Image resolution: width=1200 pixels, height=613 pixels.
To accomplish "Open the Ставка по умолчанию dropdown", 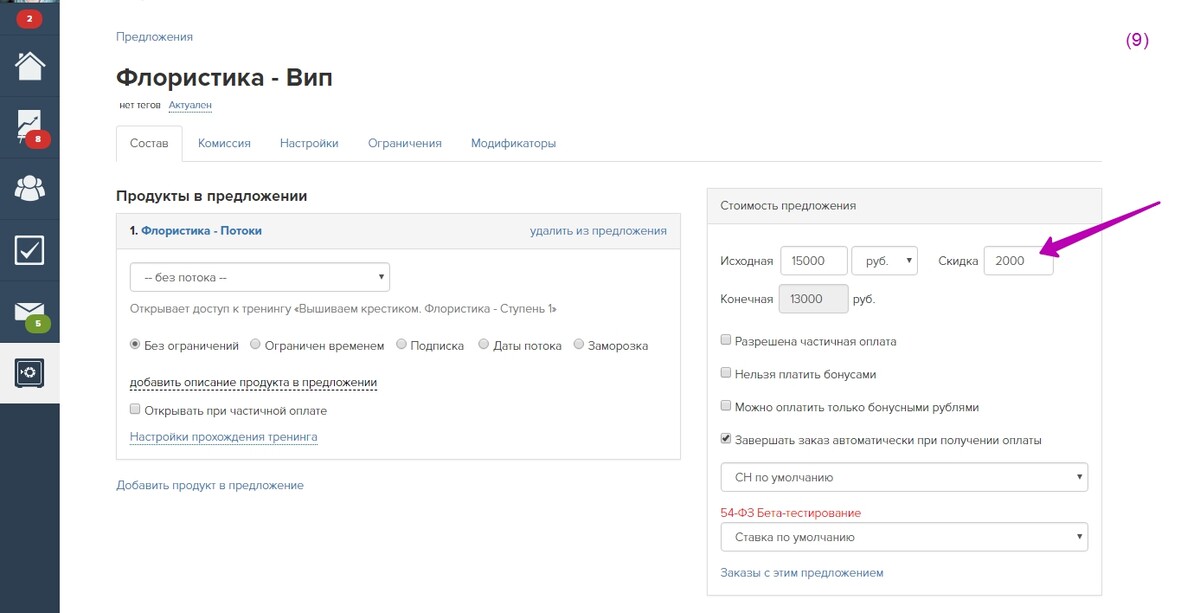I will coord(904,537).
